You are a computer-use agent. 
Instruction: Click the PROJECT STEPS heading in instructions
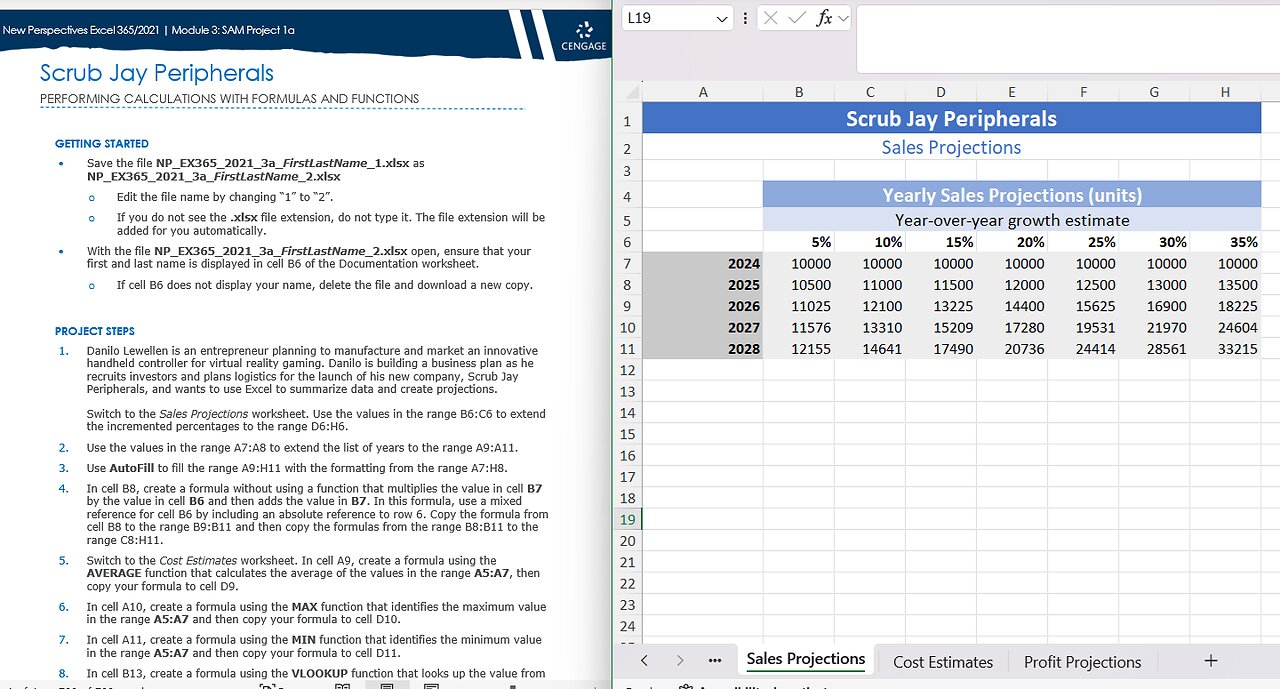coord(95,331)
